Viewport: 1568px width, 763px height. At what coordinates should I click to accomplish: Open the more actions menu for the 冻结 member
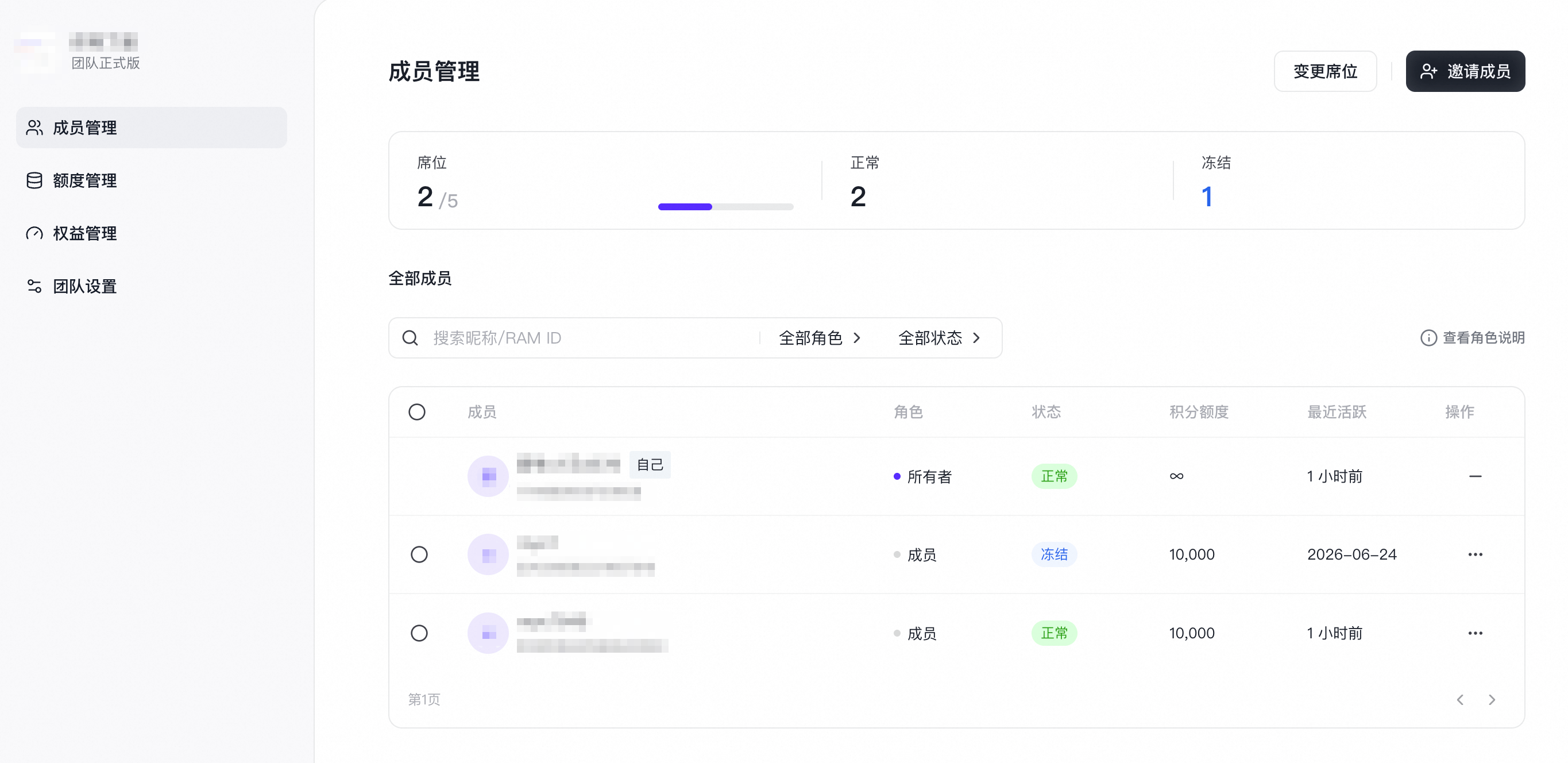[1475, 555]
